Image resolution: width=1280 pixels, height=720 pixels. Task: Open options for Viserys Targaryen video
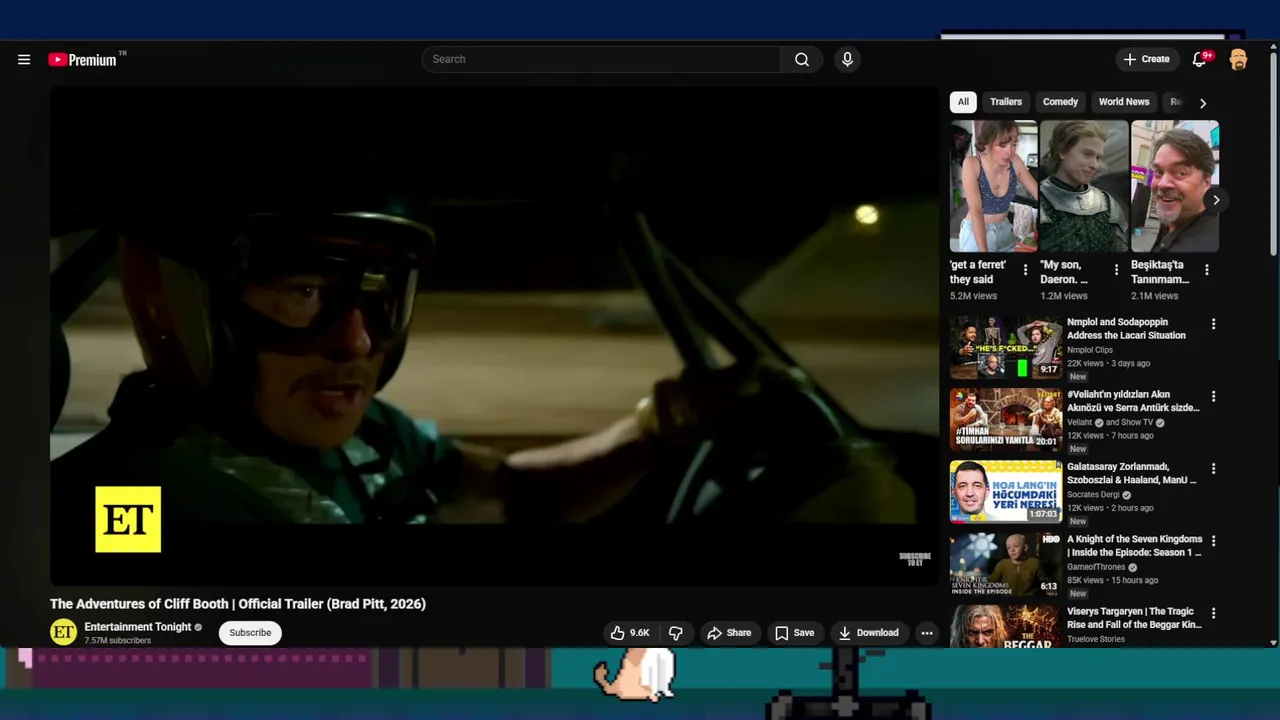tap(1213, 613)
